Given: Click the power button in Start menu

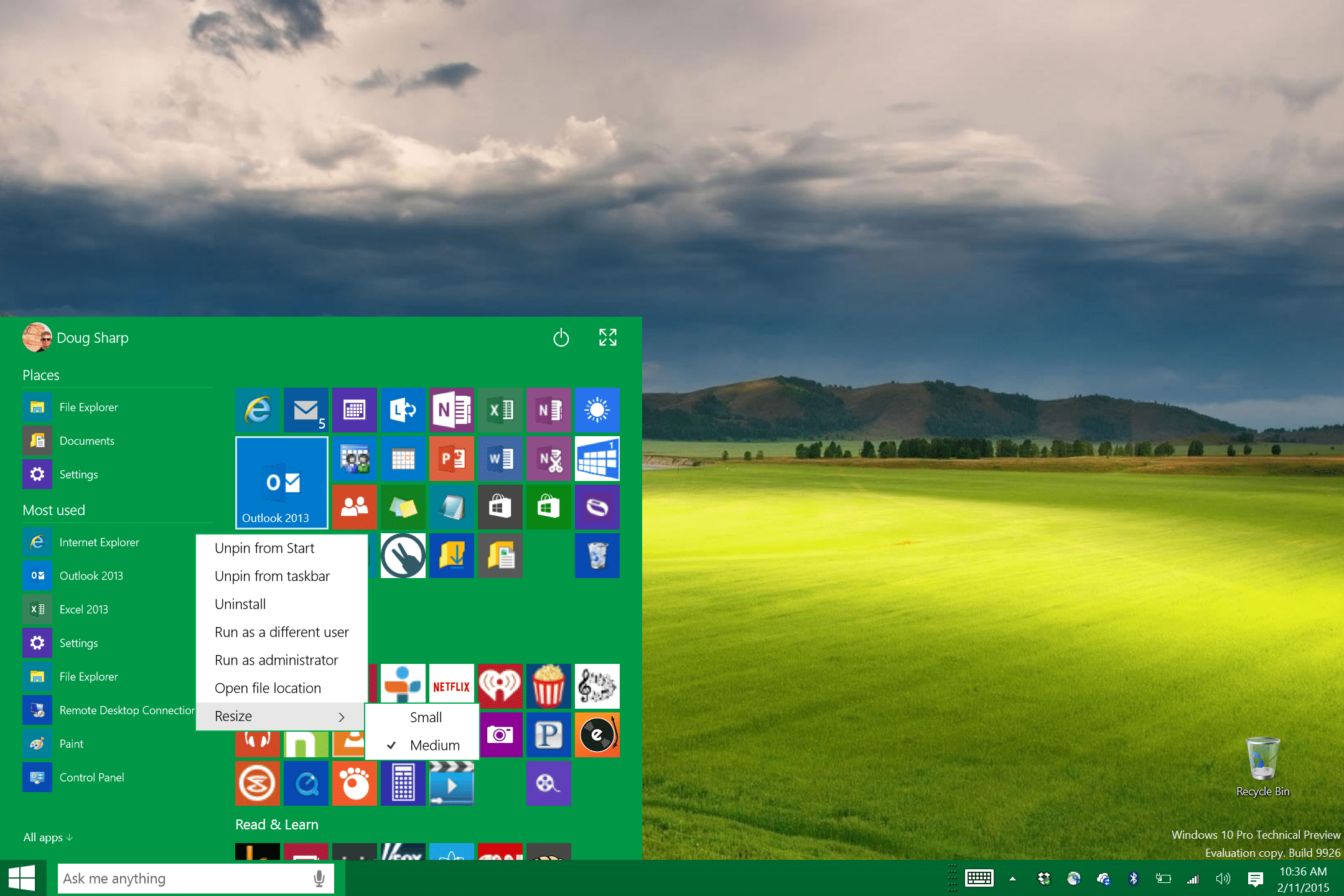Looking at the screenshot, I should click(x=561, y=338).
